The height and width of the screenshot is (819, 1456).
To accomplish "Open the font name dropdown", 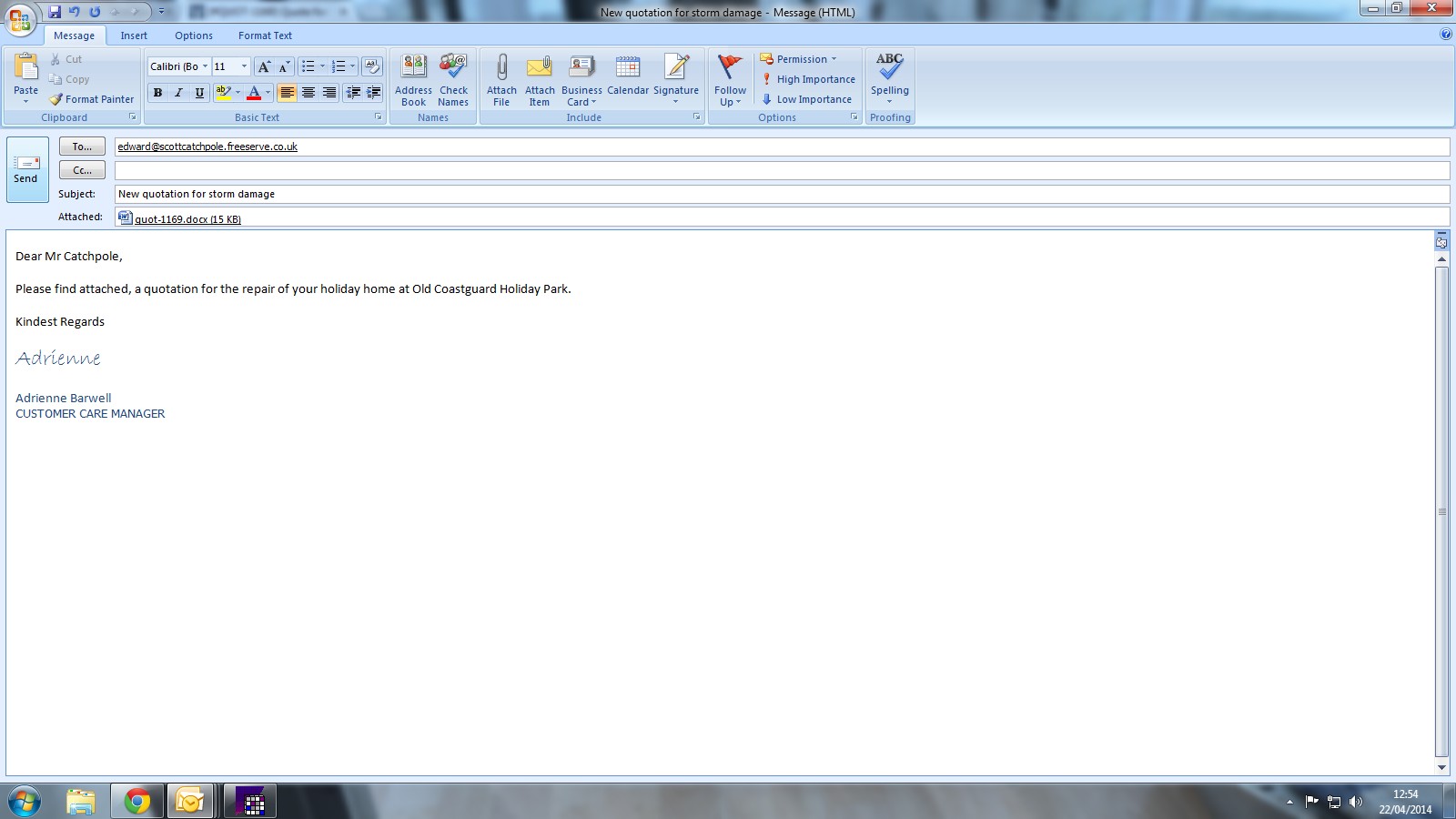I will pos(205,66).
